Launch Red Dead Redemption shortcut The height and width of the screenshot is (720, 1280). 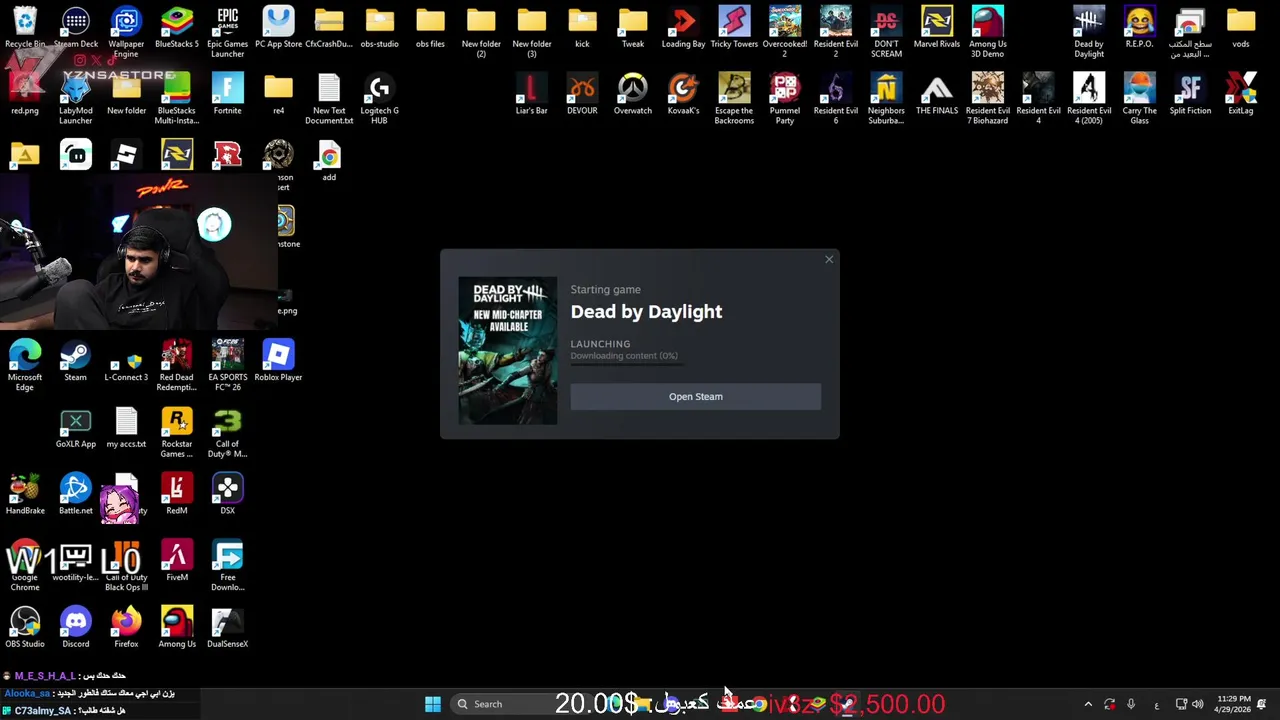(177, 365)
